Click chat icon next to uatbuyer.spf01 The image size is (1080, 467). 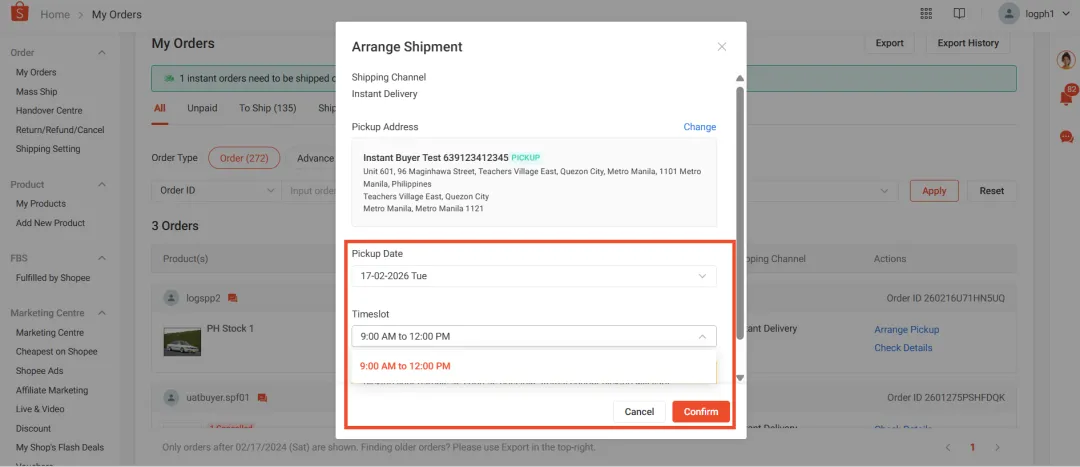pyautogui.click(x=262, y=397)
